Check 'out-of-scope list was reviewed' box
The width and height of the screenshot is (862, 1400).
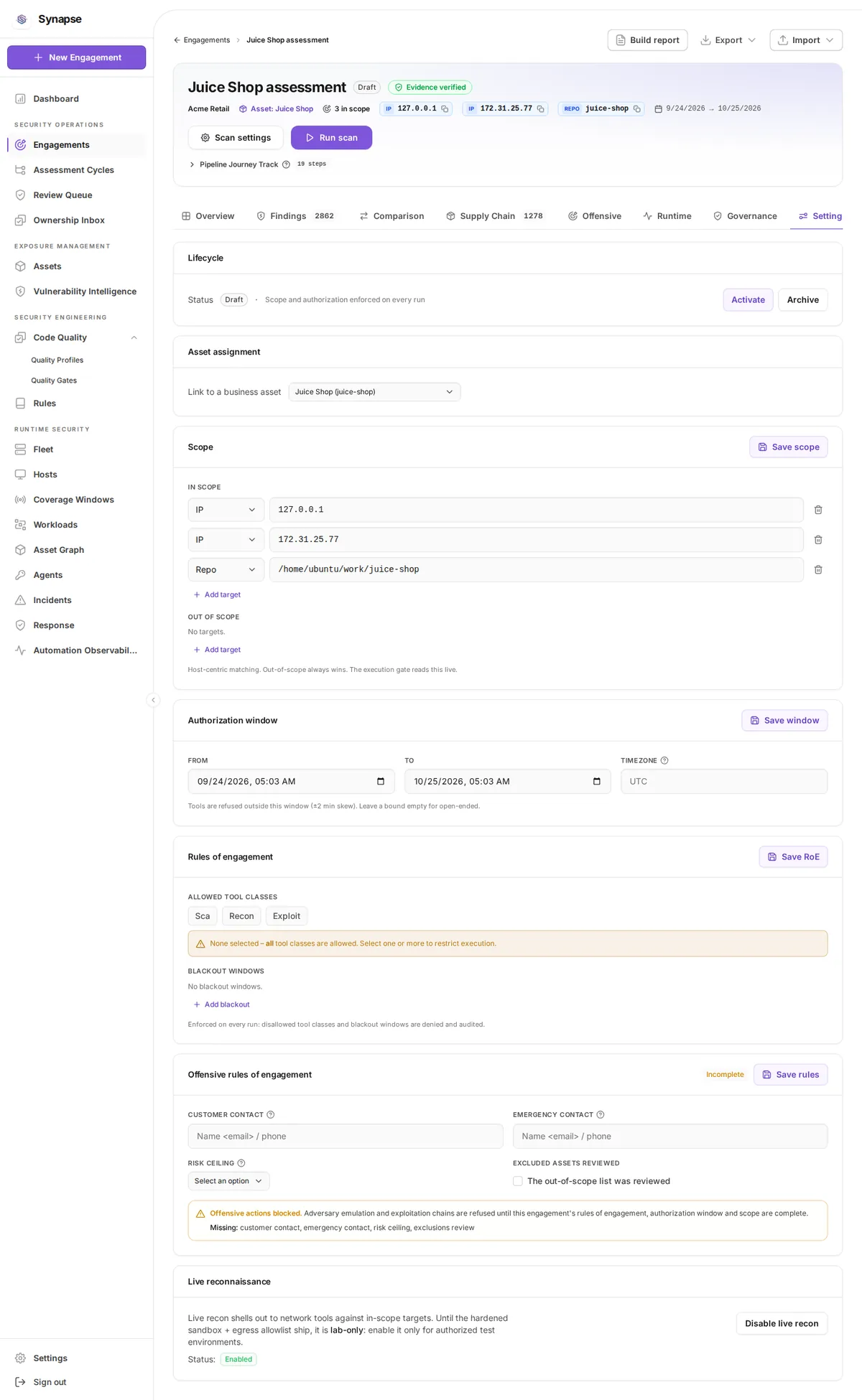pyautogui.click(x=518, y=1181)
